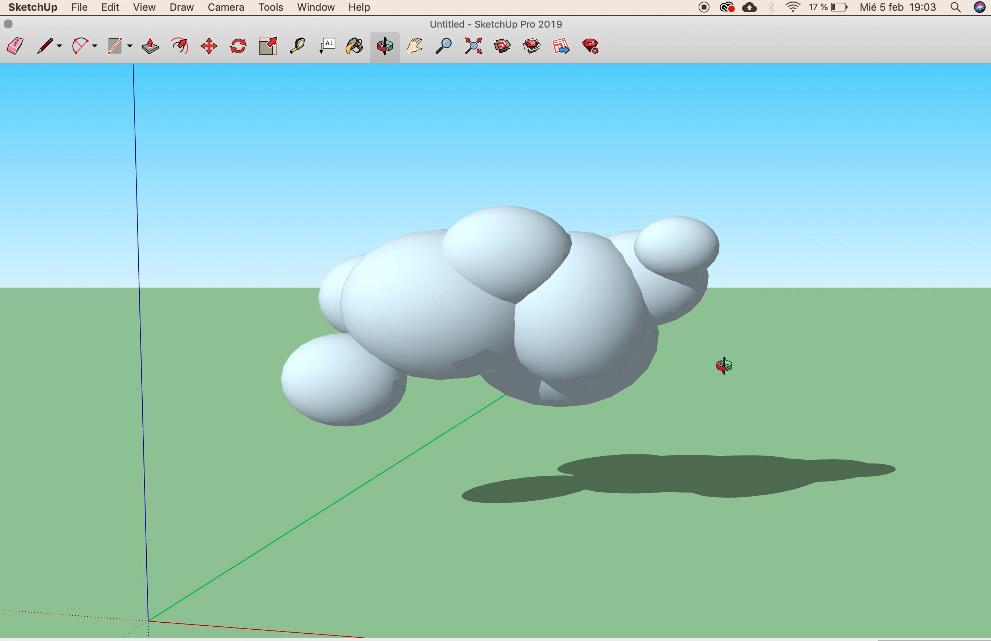991x641 pixels.
Task: Select the Scale tool
Action: 268,46
